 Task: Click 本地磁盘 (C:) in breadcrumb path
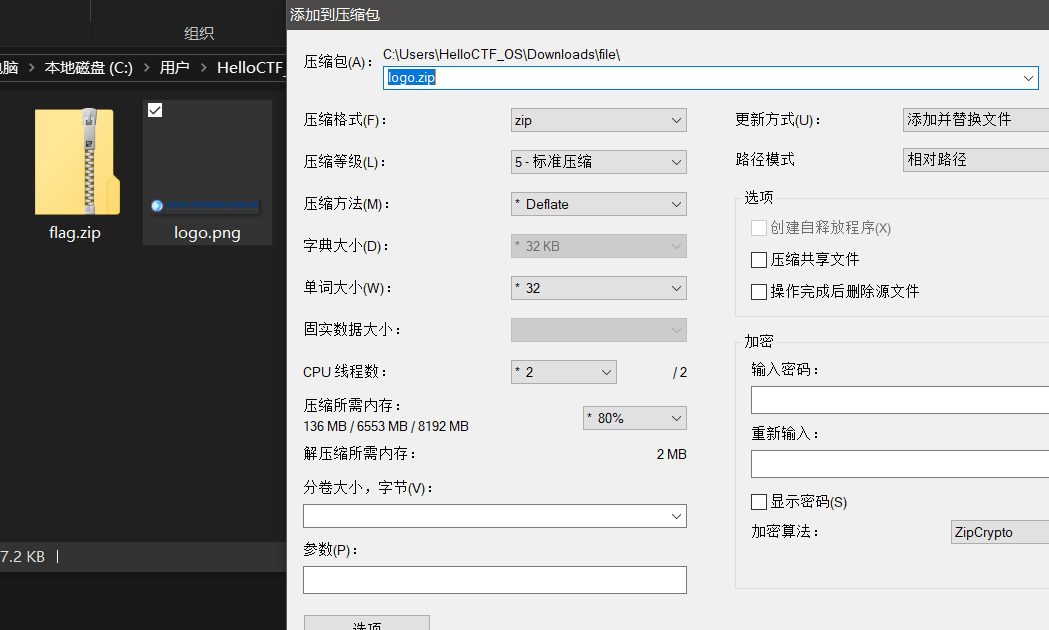[x=88, y=68]
